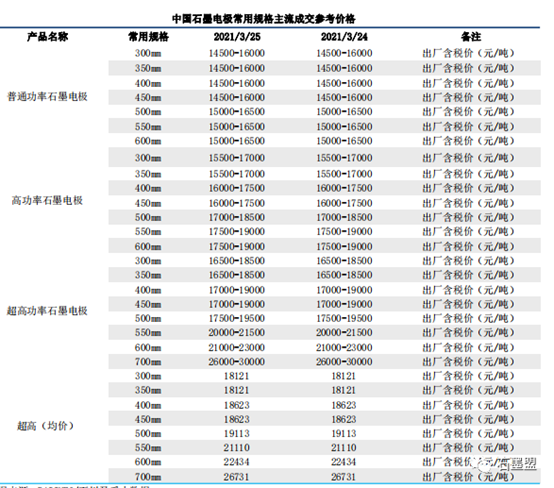Click the 21000-23000 price under 2021/3/25
The height and width of the screenshot is (488, 554).
pyautogui.click(x=236, y=348)
